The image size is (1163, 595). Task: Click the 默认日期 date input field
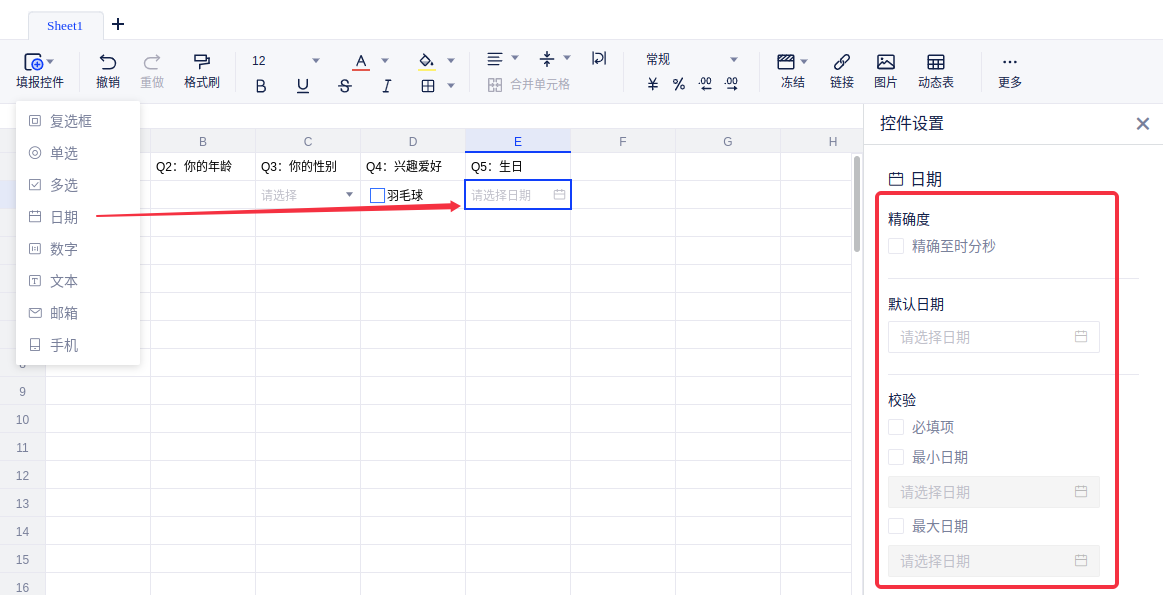coord(993,337)
